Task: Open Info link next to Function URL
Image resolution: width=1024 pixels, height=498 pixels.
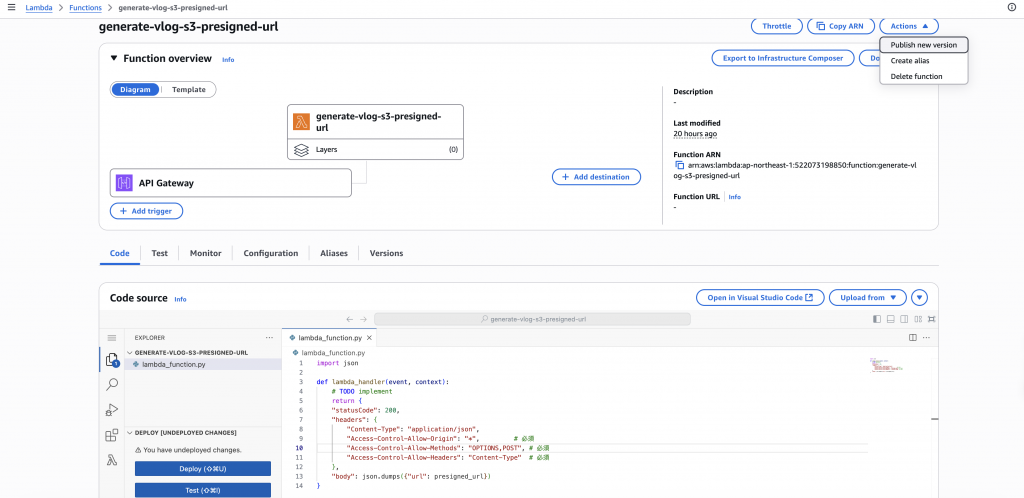Action: point(735,196)
